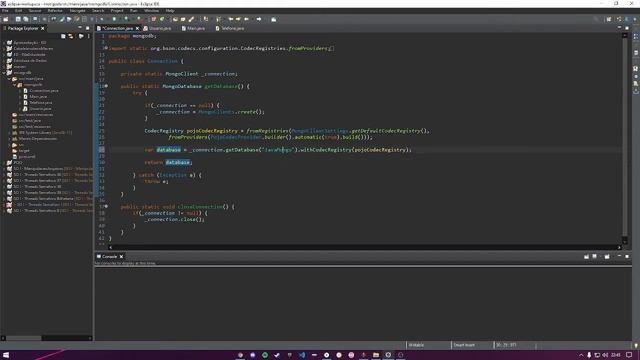Click the 'Smart Insert' status bar field
This screenshot has height=360, width=640.
[464, 345]
